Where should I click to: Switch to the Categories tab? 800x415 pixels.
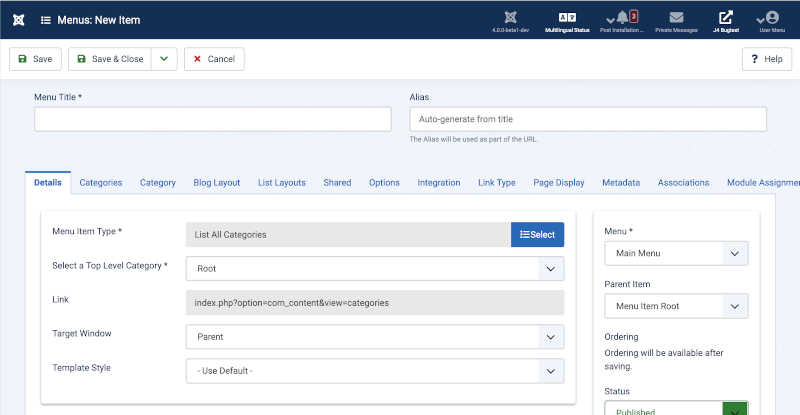(101, 183)
